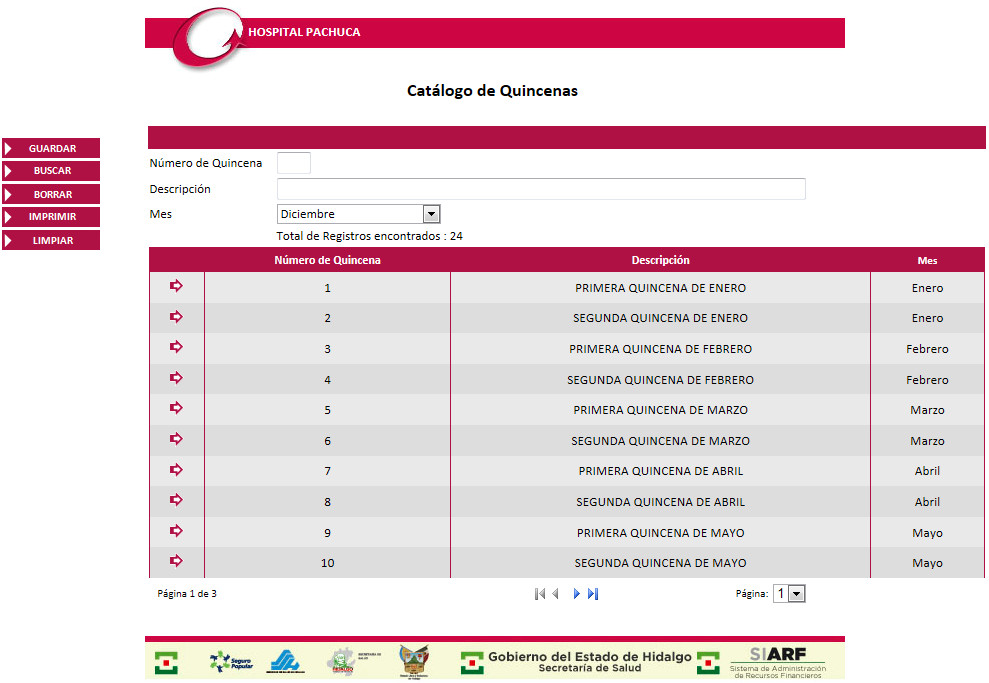
Task: Select row arrow for PRIMERA QUINCENA DE ENERO
Action: 176,286
